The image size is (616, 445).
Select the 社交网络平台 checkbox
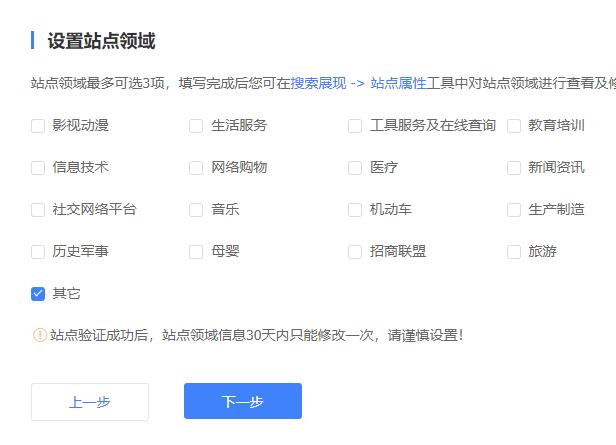point(38,210)
